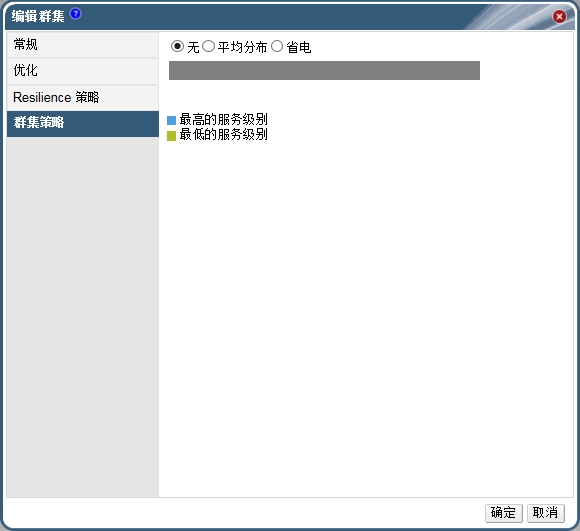This screenshot has height=531, width=580.
Task: Click the 确定 button
Action: pyautogui.click(x=503, y=513)
